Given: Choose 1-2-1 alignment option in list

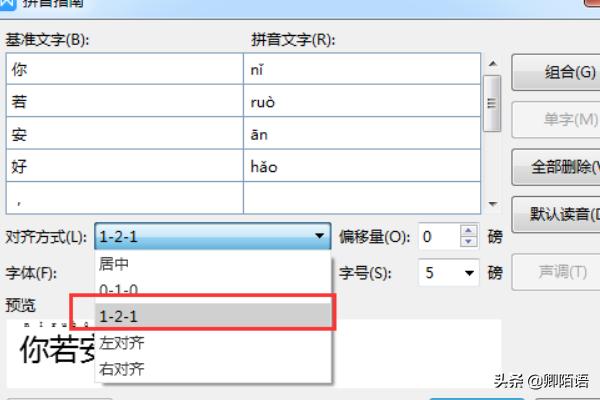Looking at the screenshot, I should click(213, 316).
